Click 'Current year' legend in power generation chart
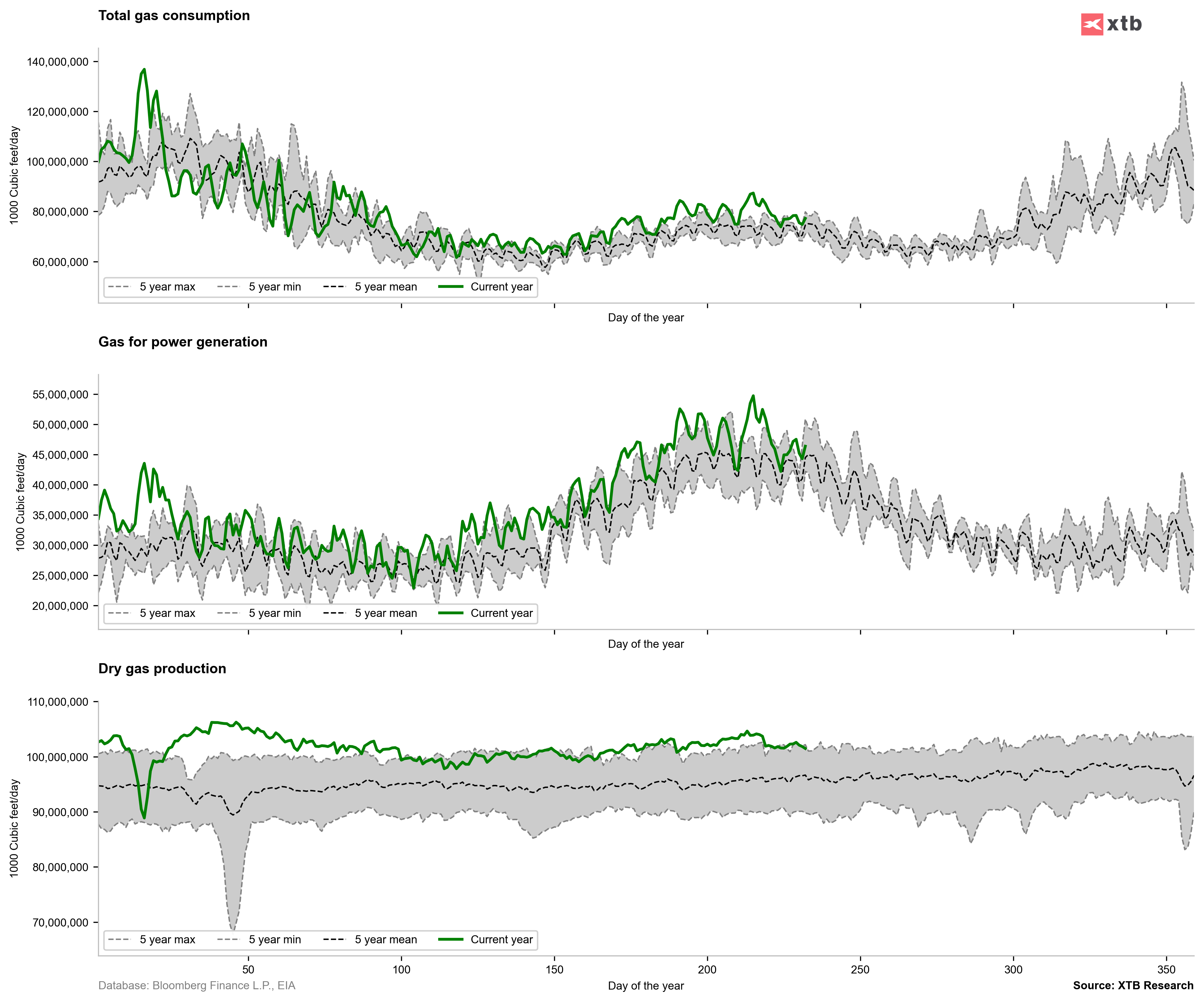1204x1002 pixels. pos(501,613)
